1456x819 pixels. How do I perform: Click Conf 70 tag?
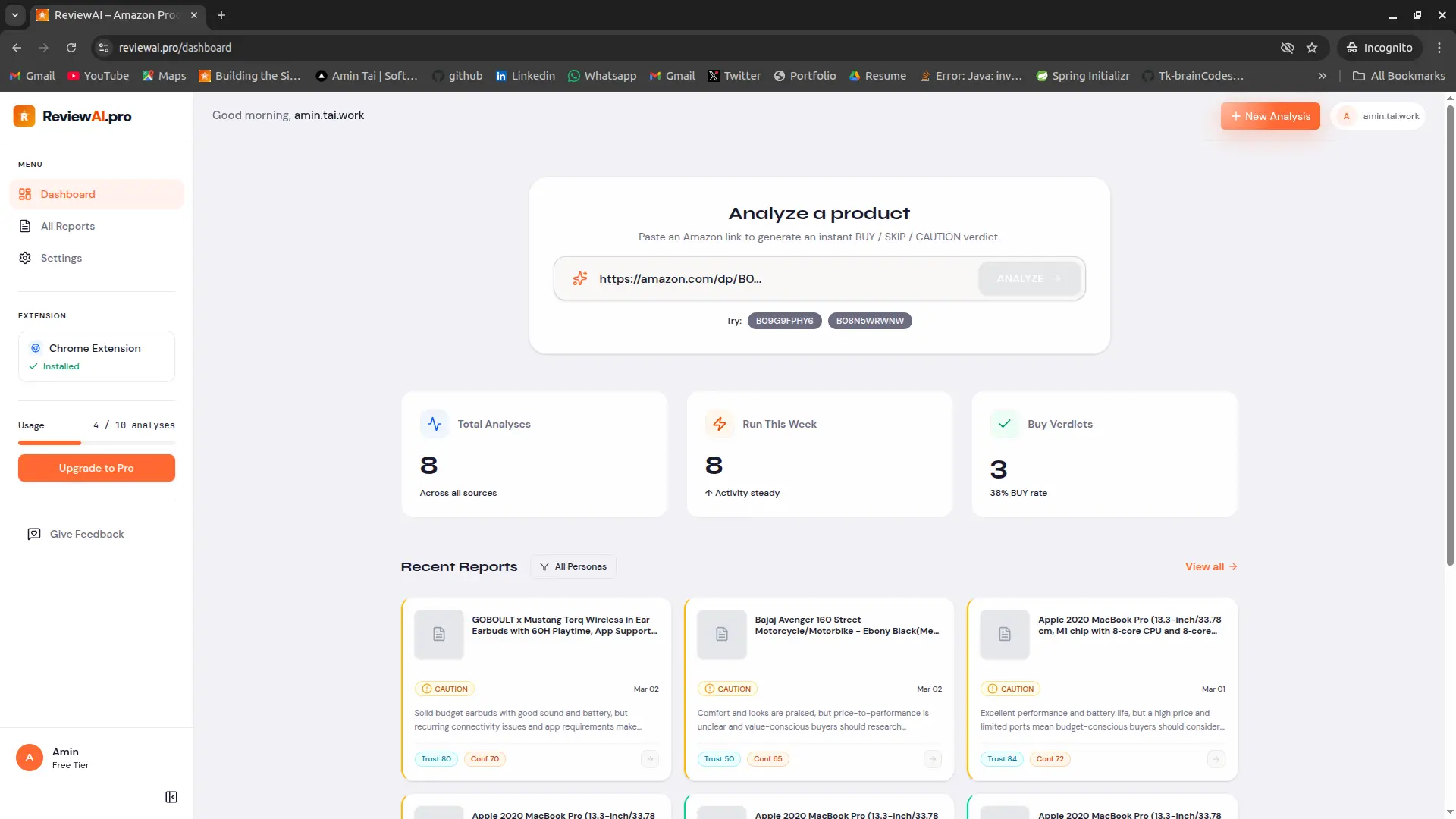tap(485, 759)
